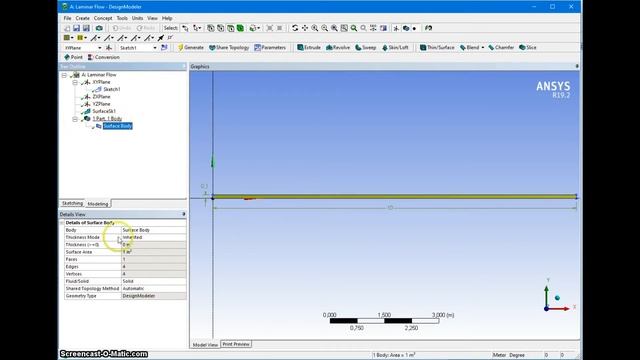Click Shared Topology Method Automatic value
The height and width of the screenshot is (360, 640).
154,289
